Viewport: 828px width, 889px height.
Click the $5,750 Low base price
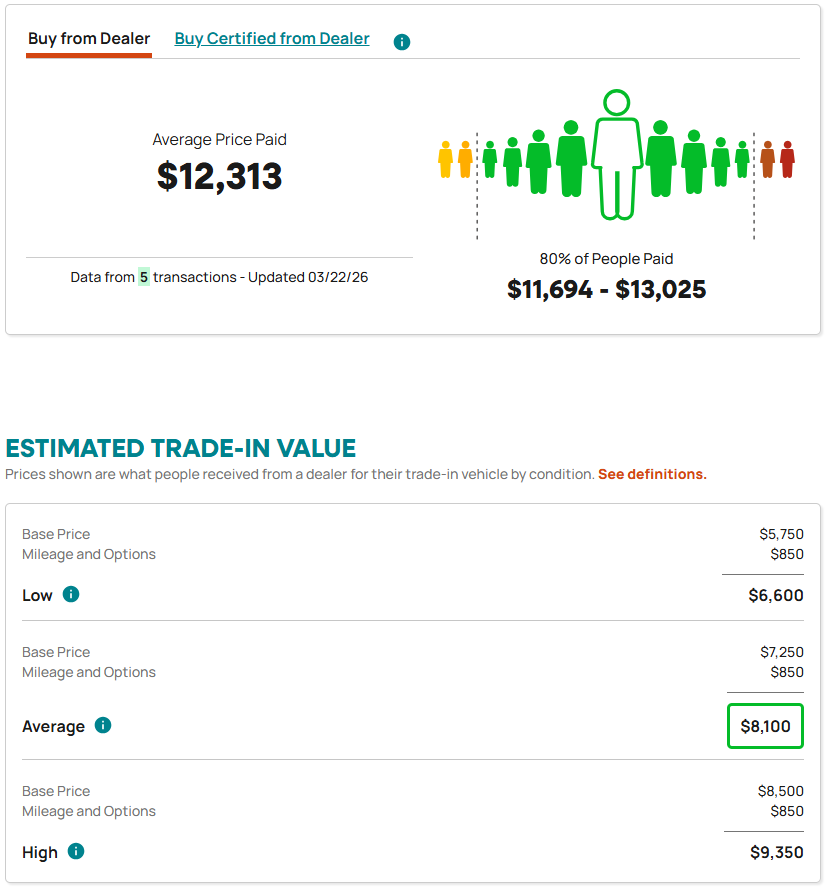pyautogui.click(x=781, y=534)
